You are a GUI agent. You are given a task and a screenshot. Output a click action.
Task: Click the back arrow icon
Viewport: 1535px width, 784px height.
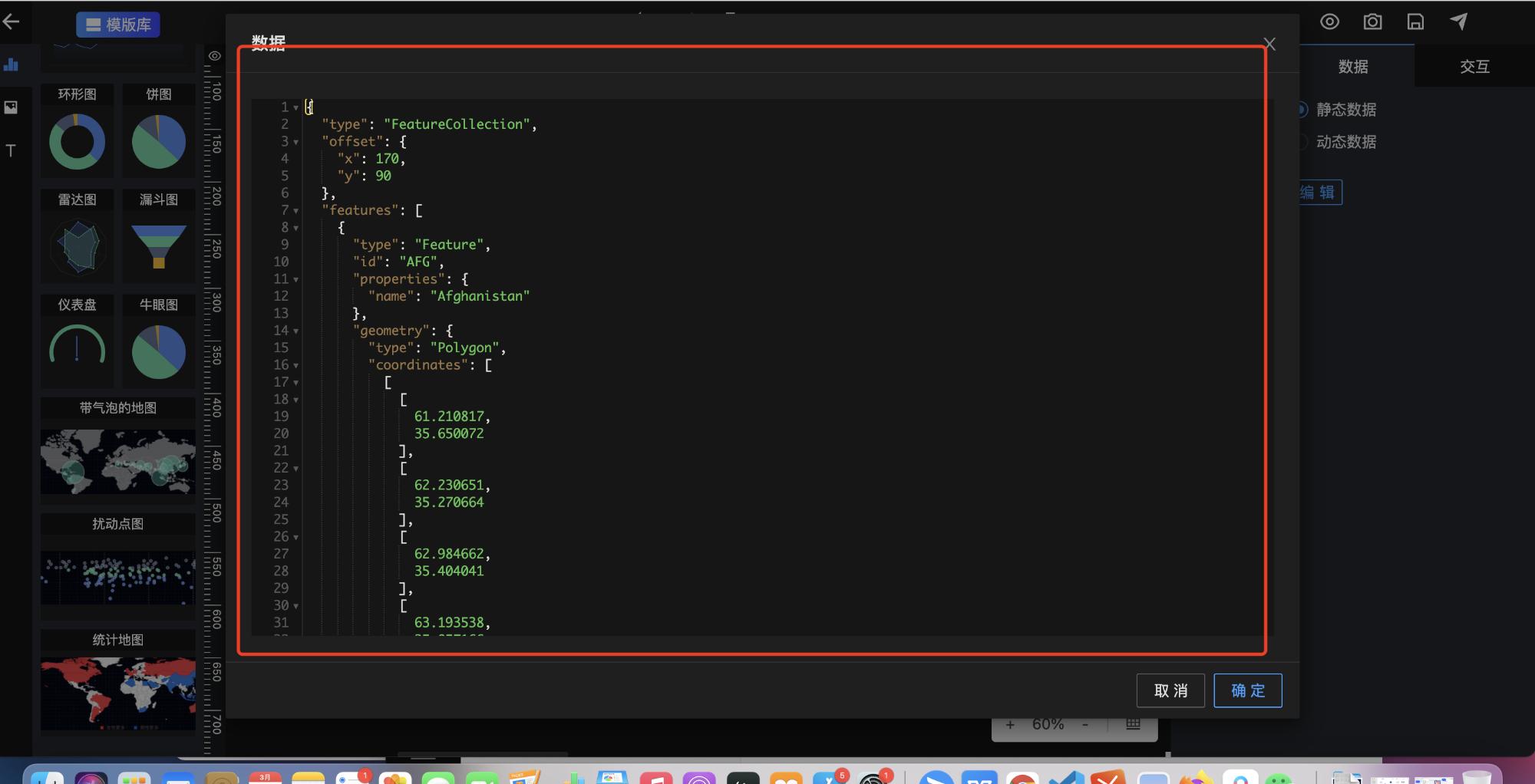click(11, 21)
